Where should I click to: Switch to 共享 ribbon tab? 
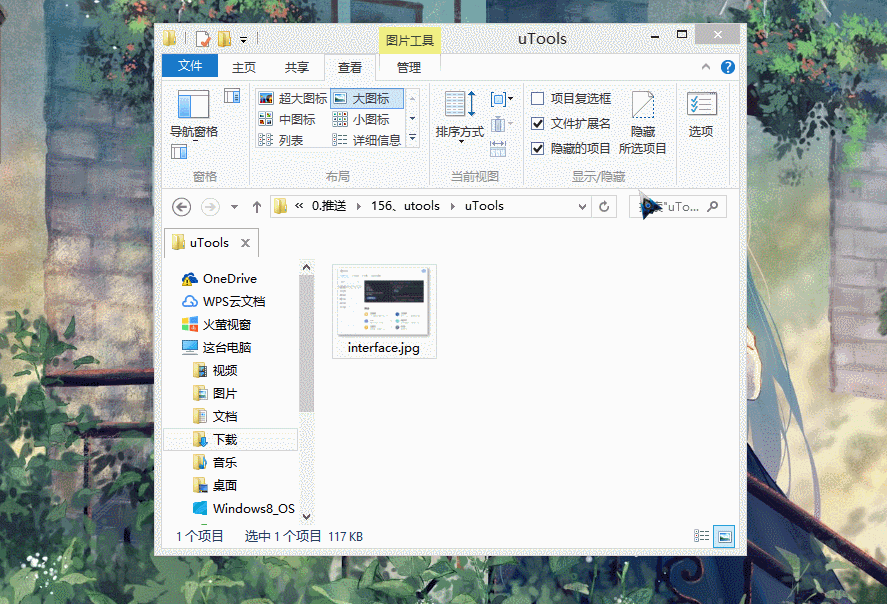click(x=297, y=67)
